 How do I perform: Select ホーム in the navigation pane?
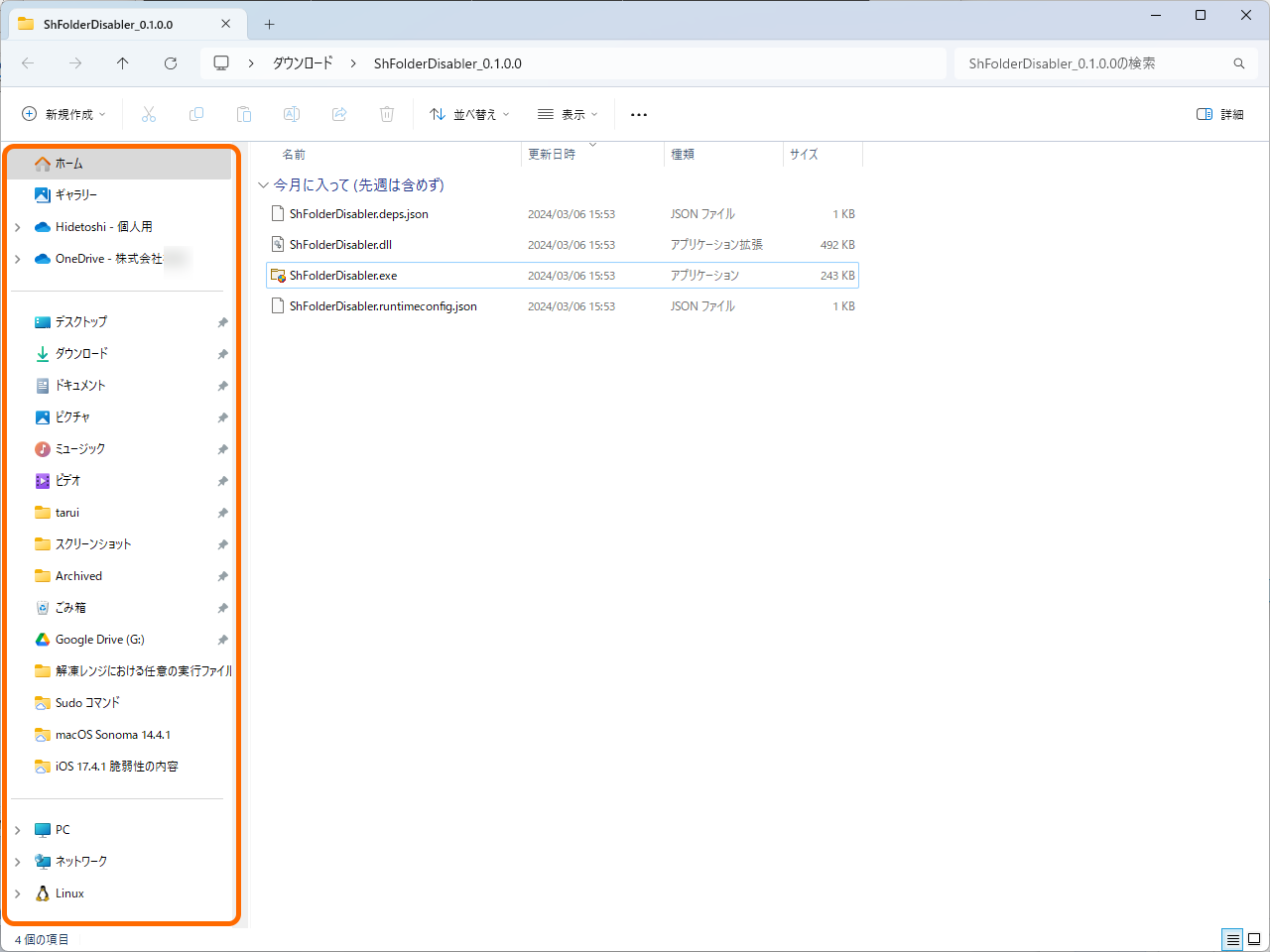[x=121, y=164]
